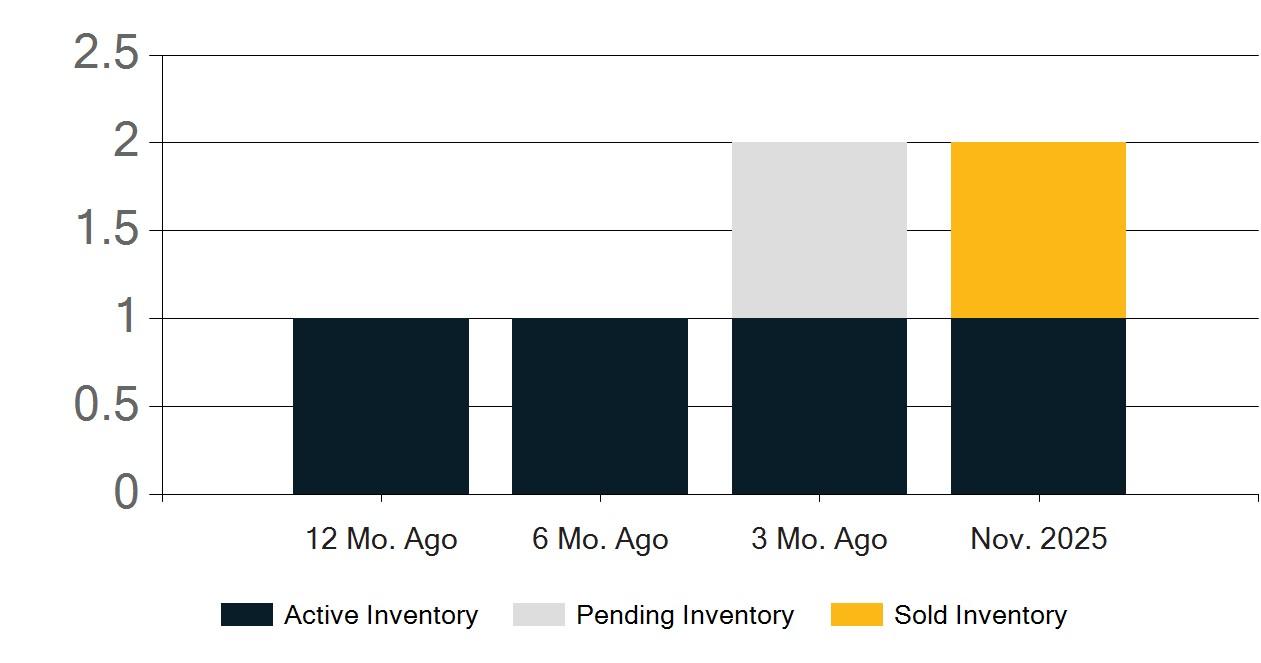
Task: Click the Sold Inventory legend swatch
Action: pos(857,615)
